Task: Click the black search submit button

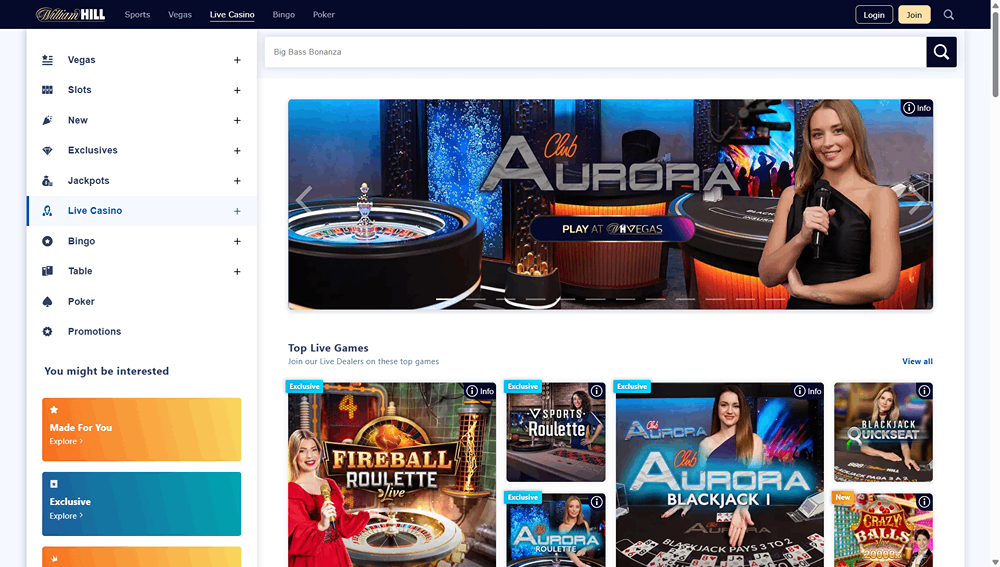Action: tap(941, 52)
